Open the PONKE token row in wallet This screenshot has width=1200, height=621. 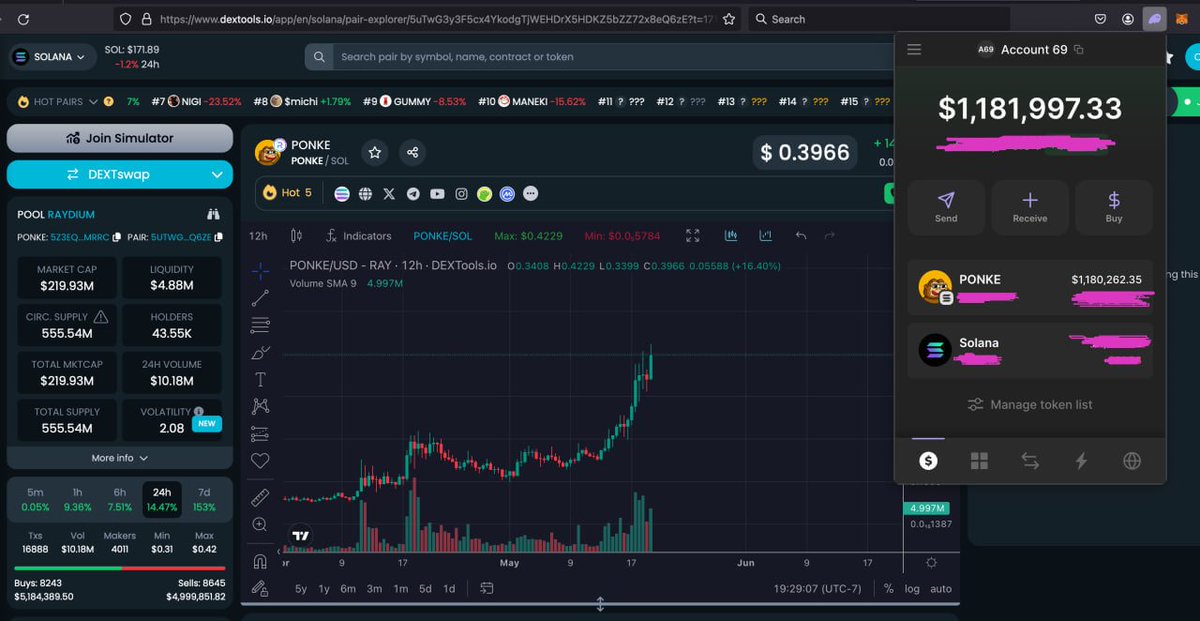[1030, 288]
